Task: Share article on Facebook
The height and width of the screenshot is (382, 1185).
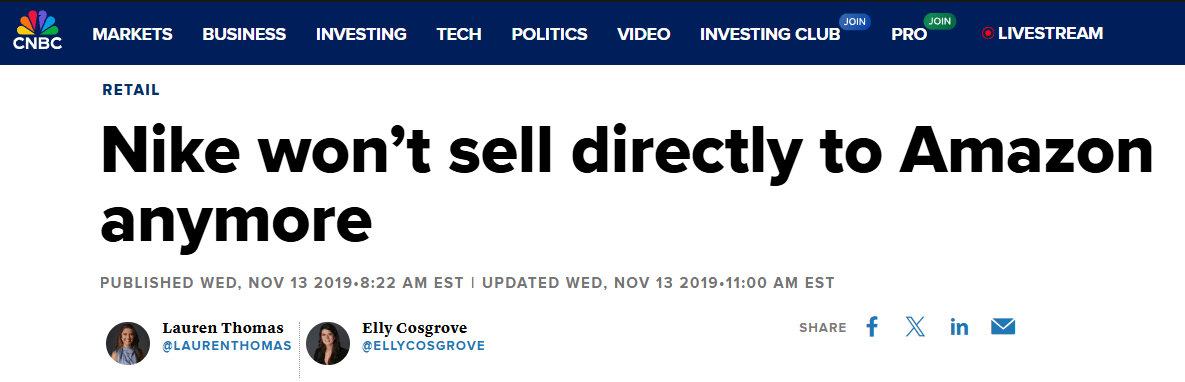Action: [x=872, y=328]
